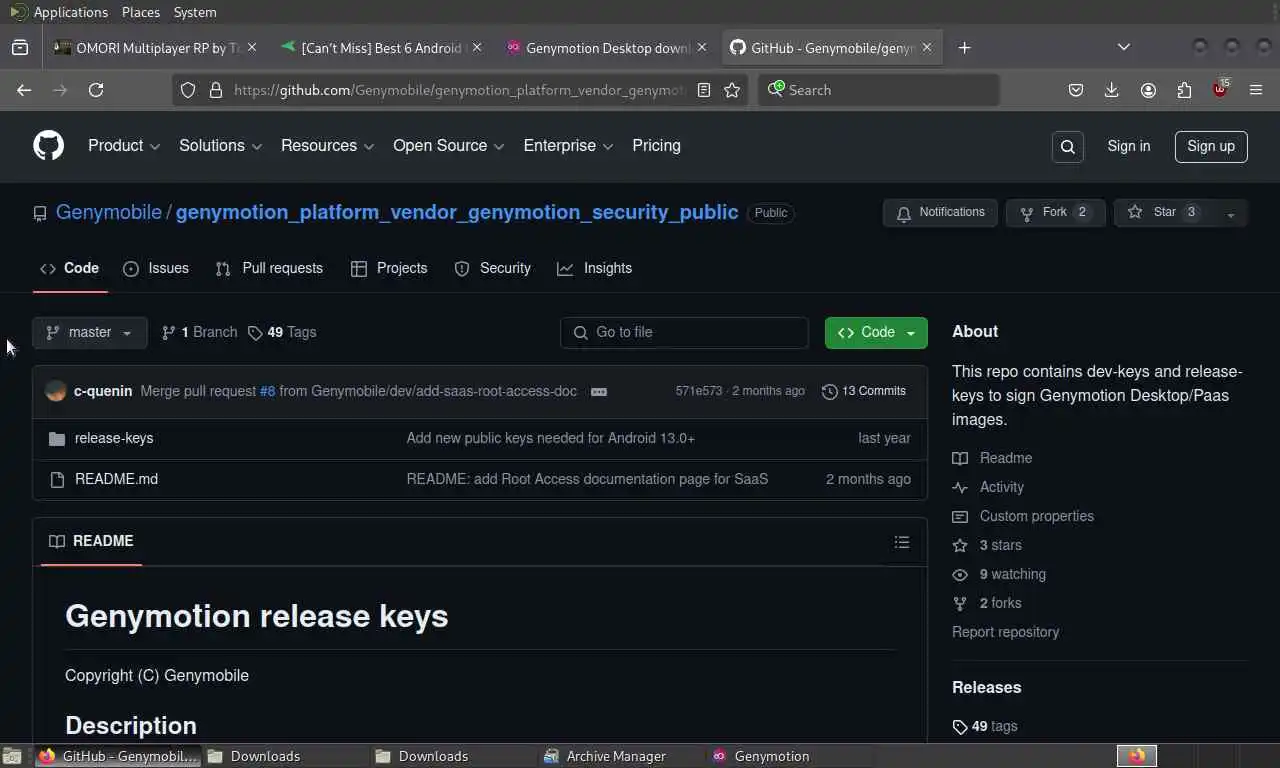Click Pricing link in header
Image resolution: width=1280 pixels, height=768 pixels.
point(656,146)
